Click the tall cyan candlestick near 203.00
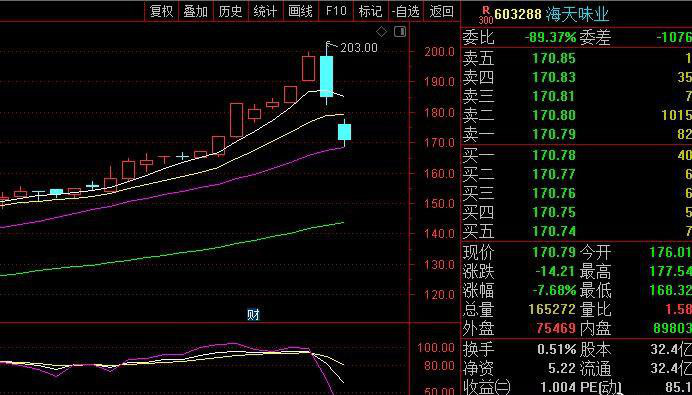692x395 pixels. tap(327, 76)
